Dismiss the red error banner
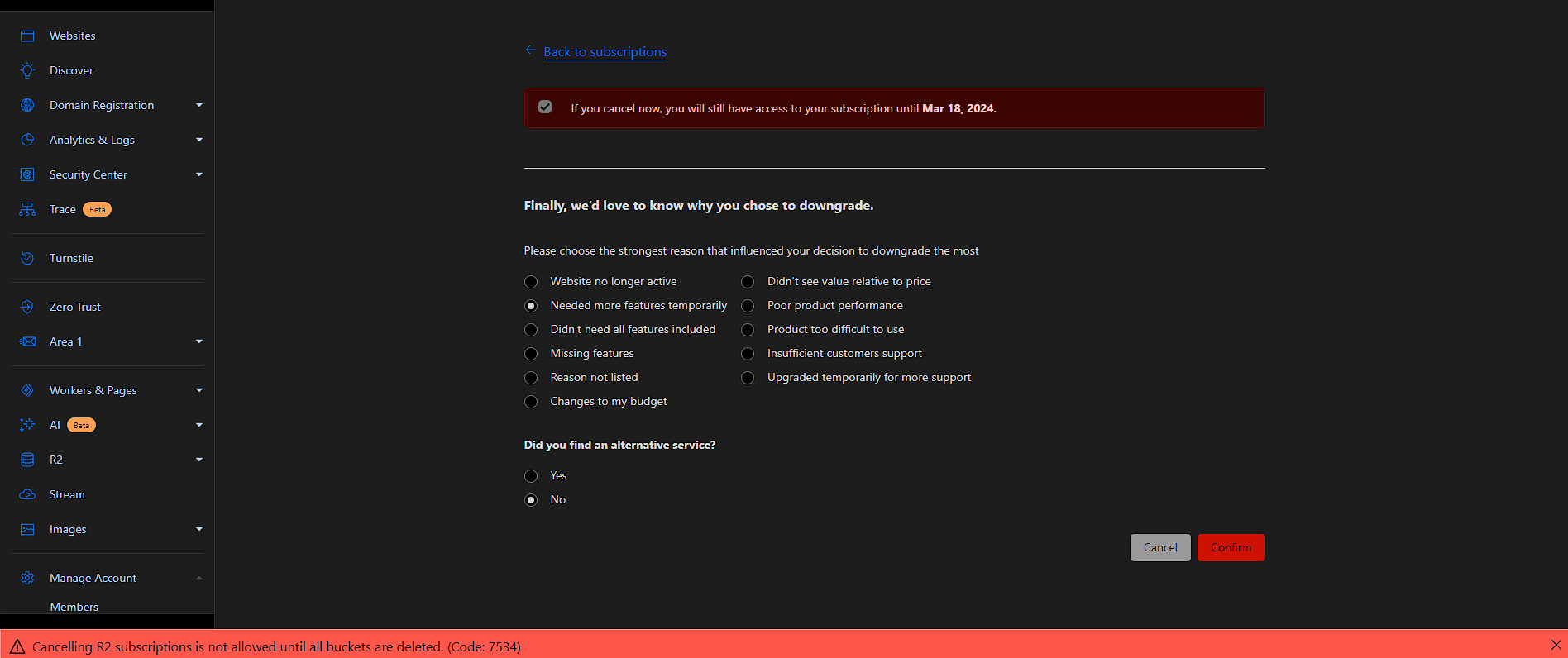The height and width of the screenshot is (658, 1568). tap(1556, 645)
